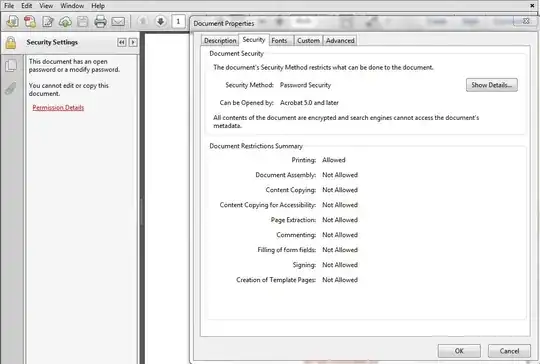The height and width of the screenshot is (364, 540).
Task: Click the Email envelope icon
Action: 118,22
